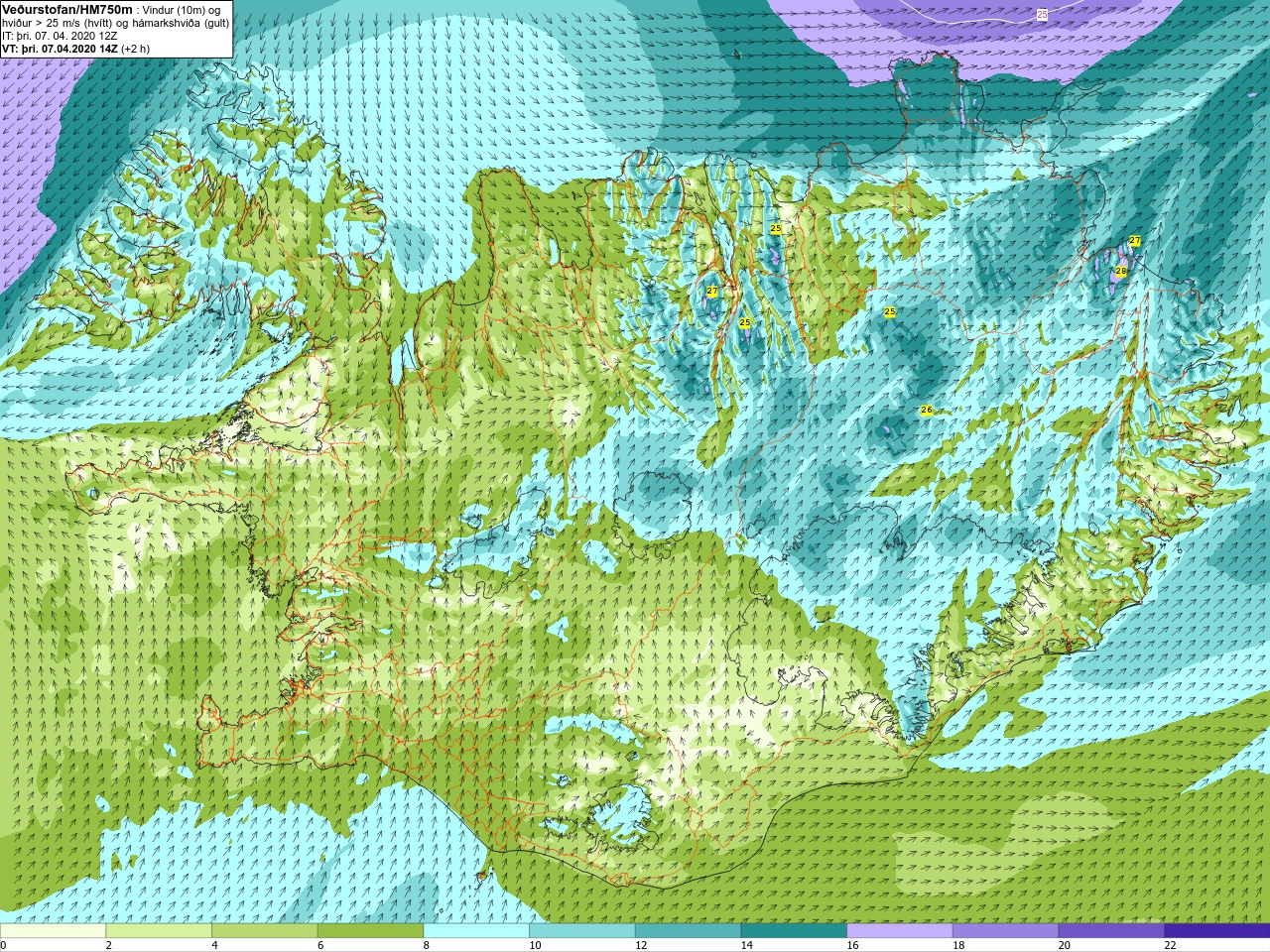Image resolution: width=1270 pixels, height=952 pixels.
Task: Pick the 8–10 m/s light cyan legend swatch
Action: tap(476, 931)
